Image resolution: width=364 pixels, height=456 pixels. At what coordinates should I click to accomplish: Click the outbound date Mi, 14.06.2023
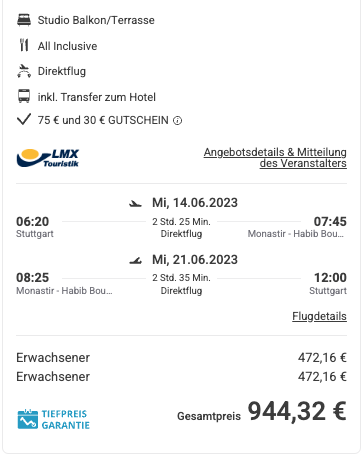pos(195,203)
